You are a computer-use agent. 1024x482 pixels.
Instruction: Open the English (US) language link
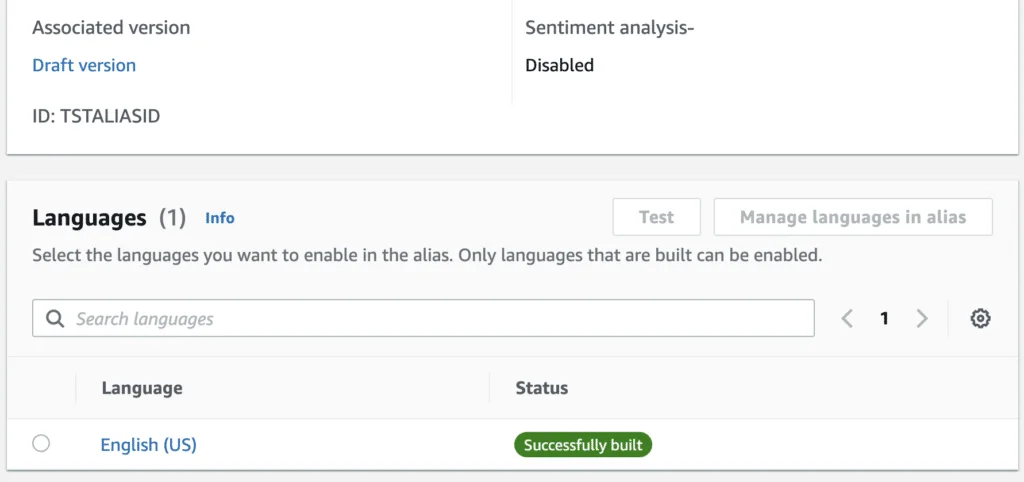click(148, 445)
